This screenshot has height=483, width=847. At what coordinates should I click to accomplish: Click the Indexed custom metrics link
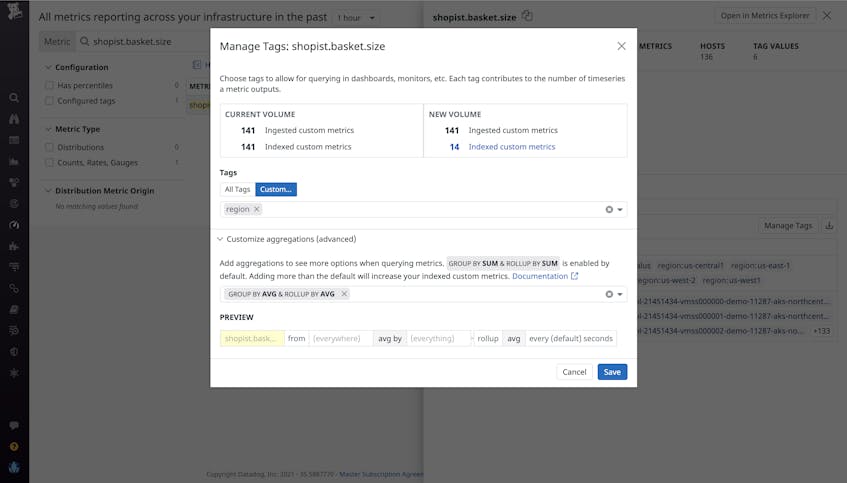pyautogui.click(x=512, y=147)
